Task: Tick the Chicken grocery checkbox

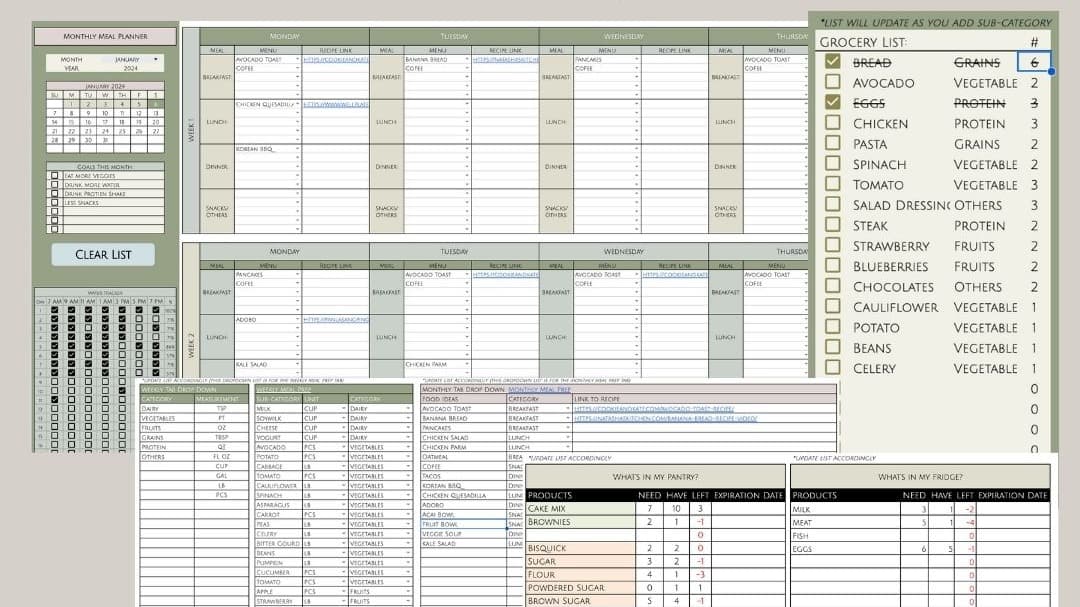Action: [x=833, y=123]
